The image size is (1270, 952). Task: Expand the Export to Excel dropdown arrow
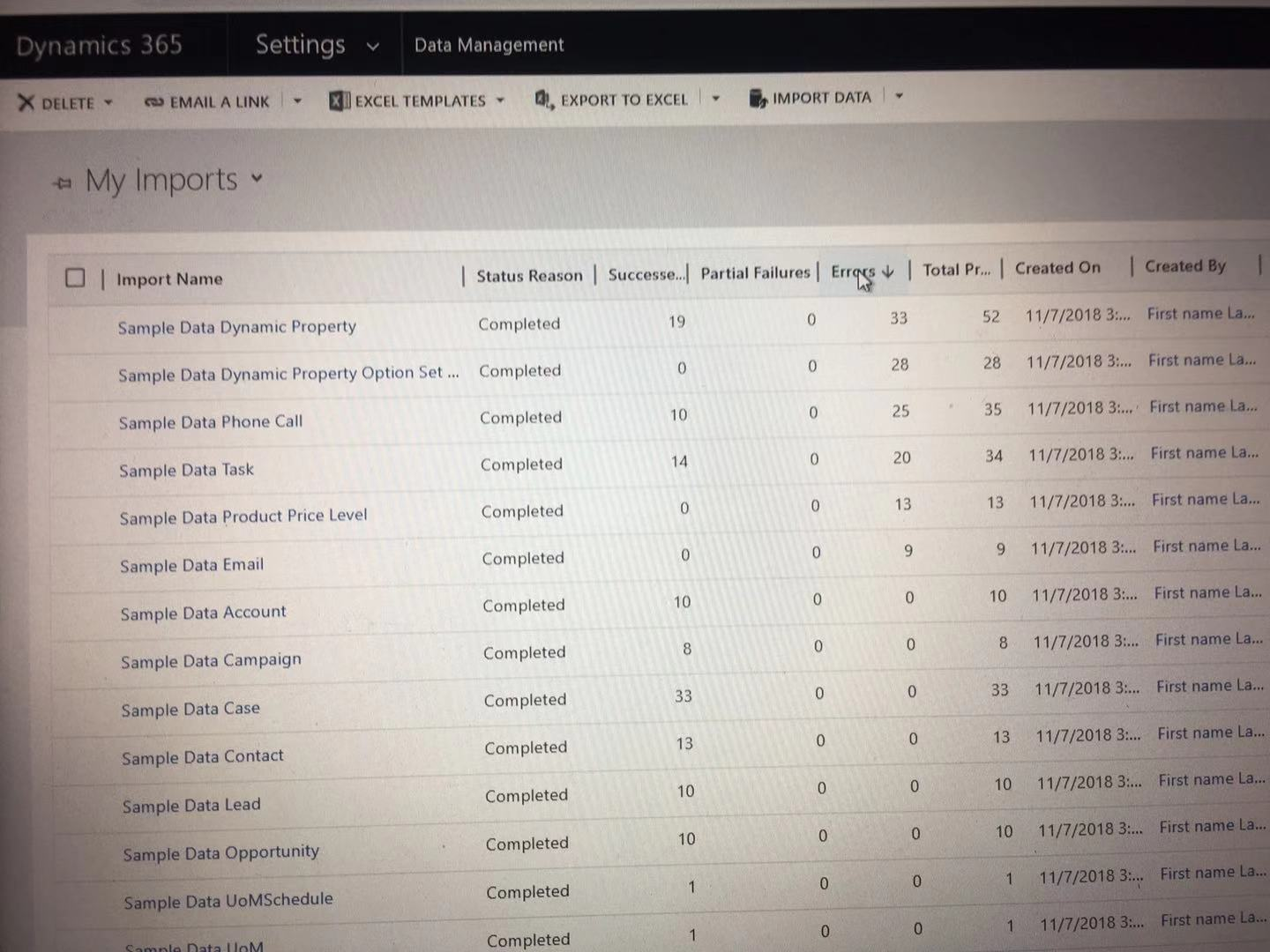715,98
